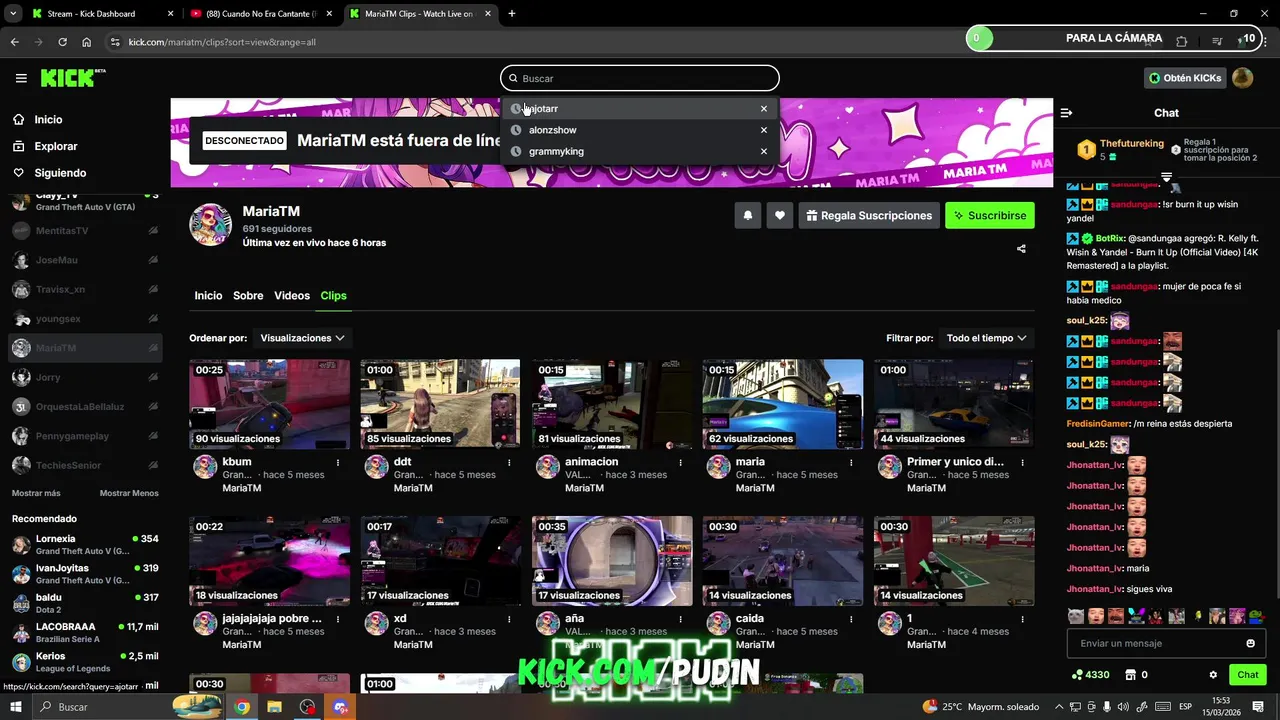Image resolution: width=1280 pixels, height=720 pixels.
Task: Expand the gift leaderboard chevron in chat
Action: click(1166, 177)
